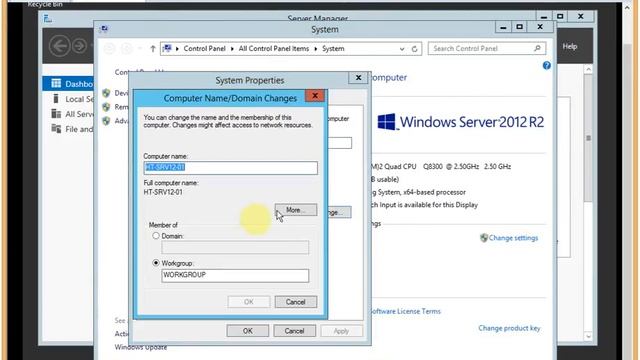Expand the arrow after All Control Panel Items

316,49
